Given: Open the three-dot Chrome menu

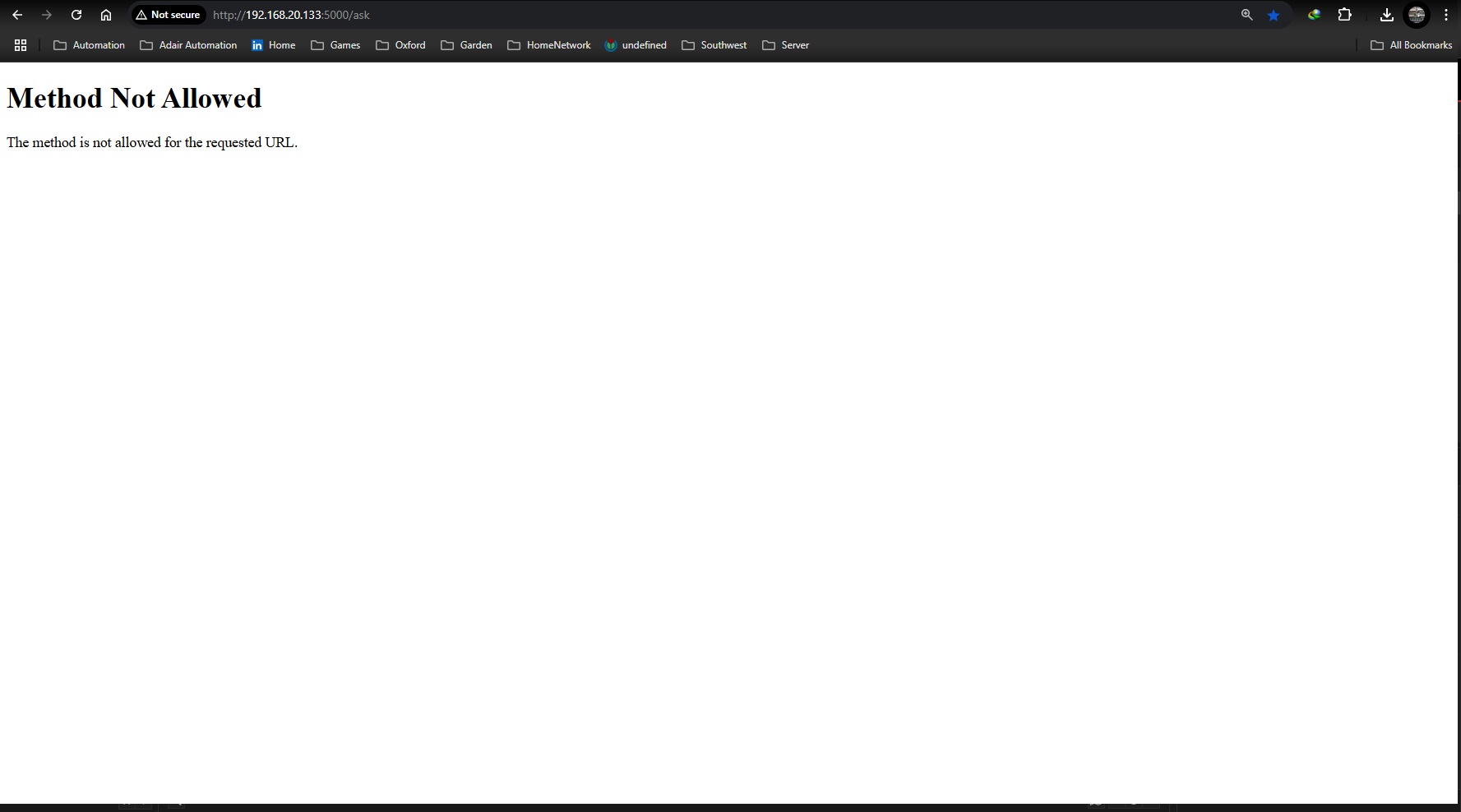Looking at the screenshot, I should point(1445,15).
